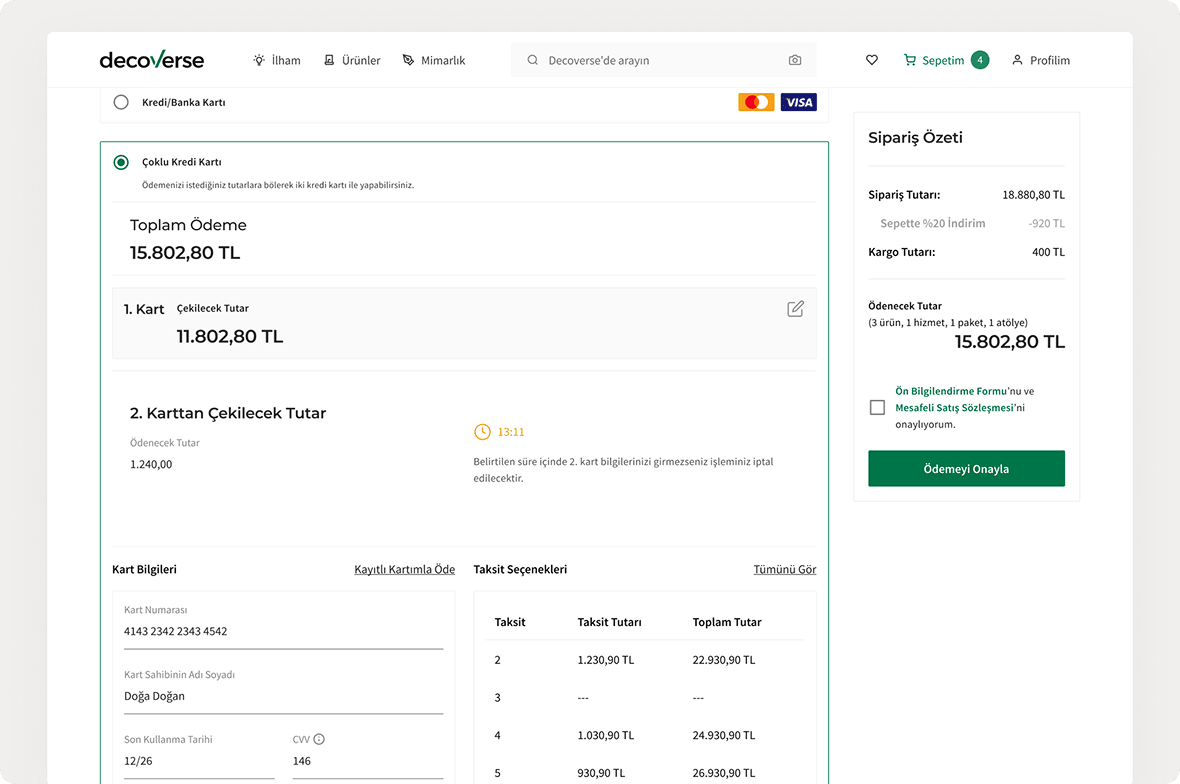Click the Mastercard logo icon
Image resolution: width=1180 pixels, height=784 pixels.
point(756,102)
